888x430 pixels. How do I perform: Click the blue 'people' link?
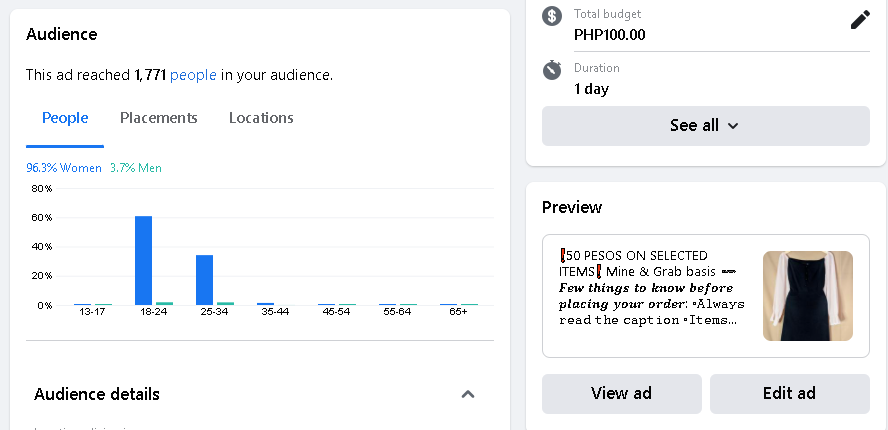[x=193, y=75]
